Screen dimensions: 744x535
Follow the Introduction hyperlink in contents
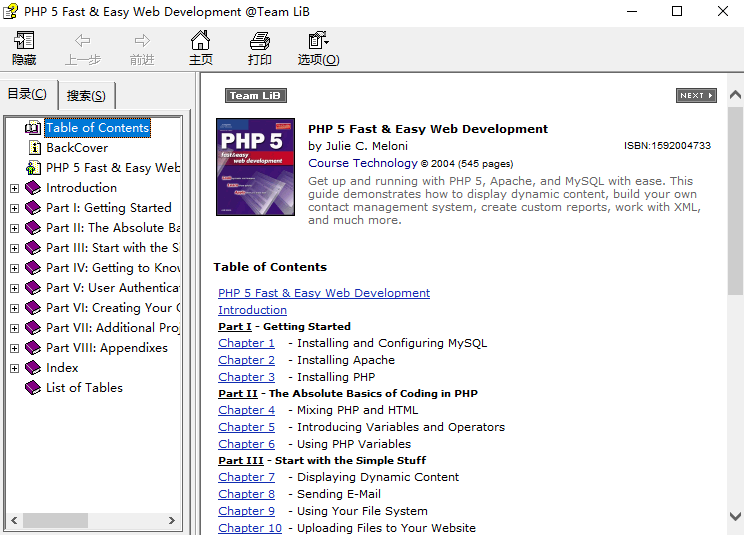[252, 310]
